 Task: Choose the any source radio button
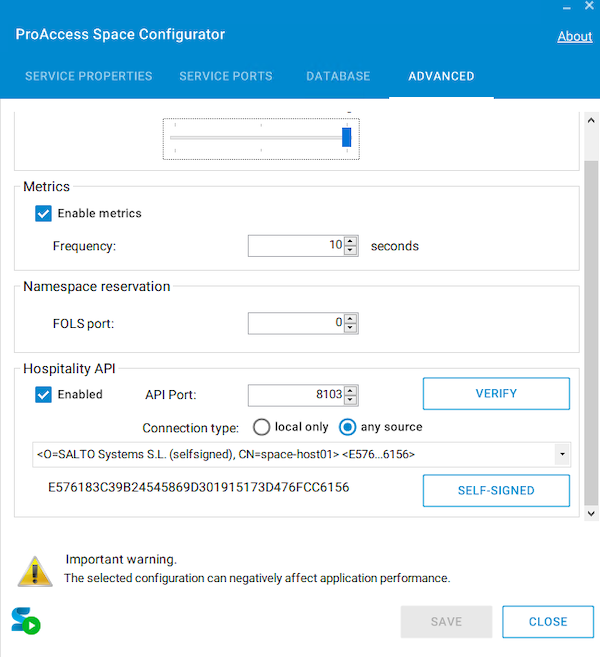(x=348, y=427)
